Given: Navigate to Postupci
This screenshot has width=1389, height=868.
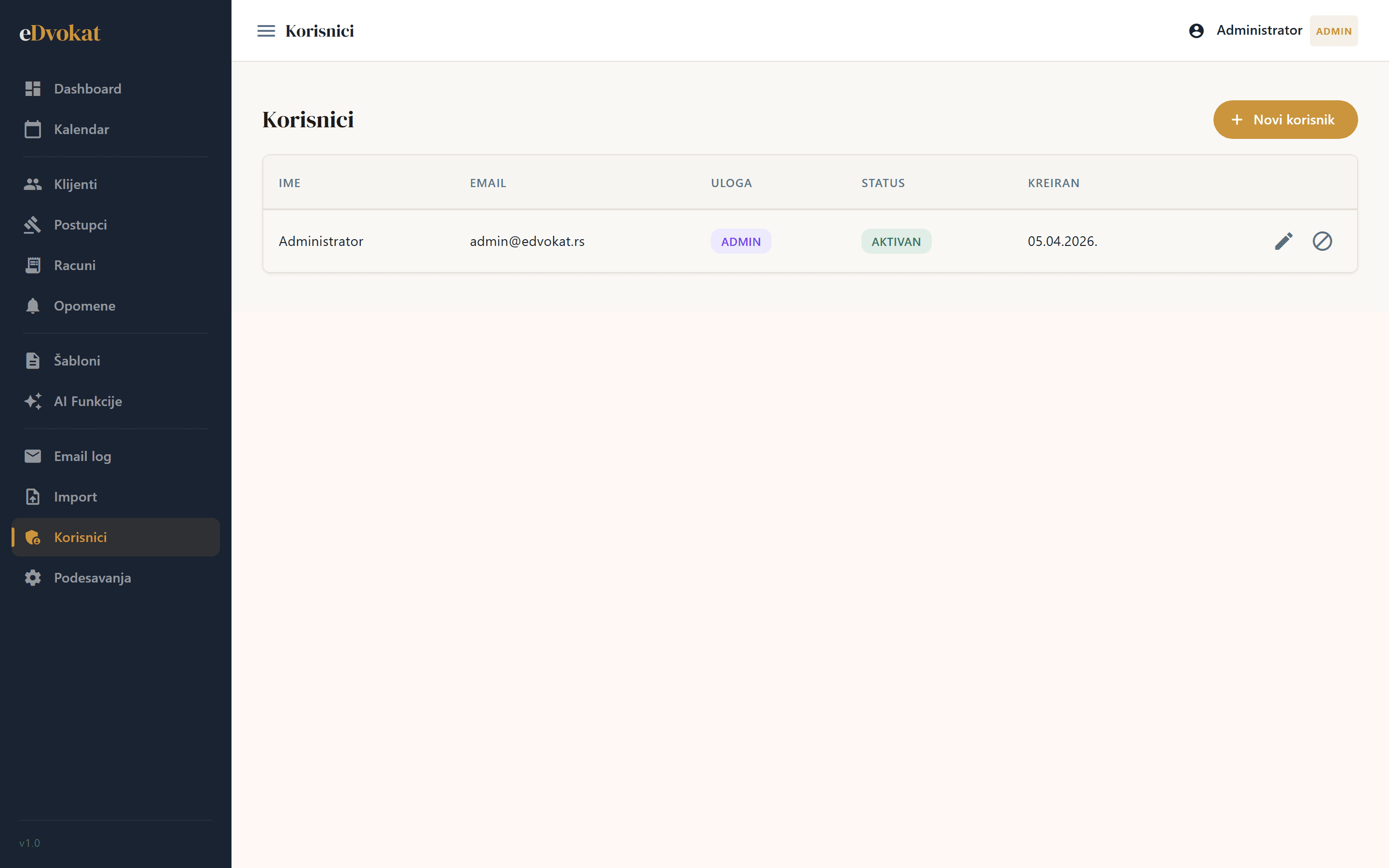Looking at the screenshot, I should tap(115, 225).
